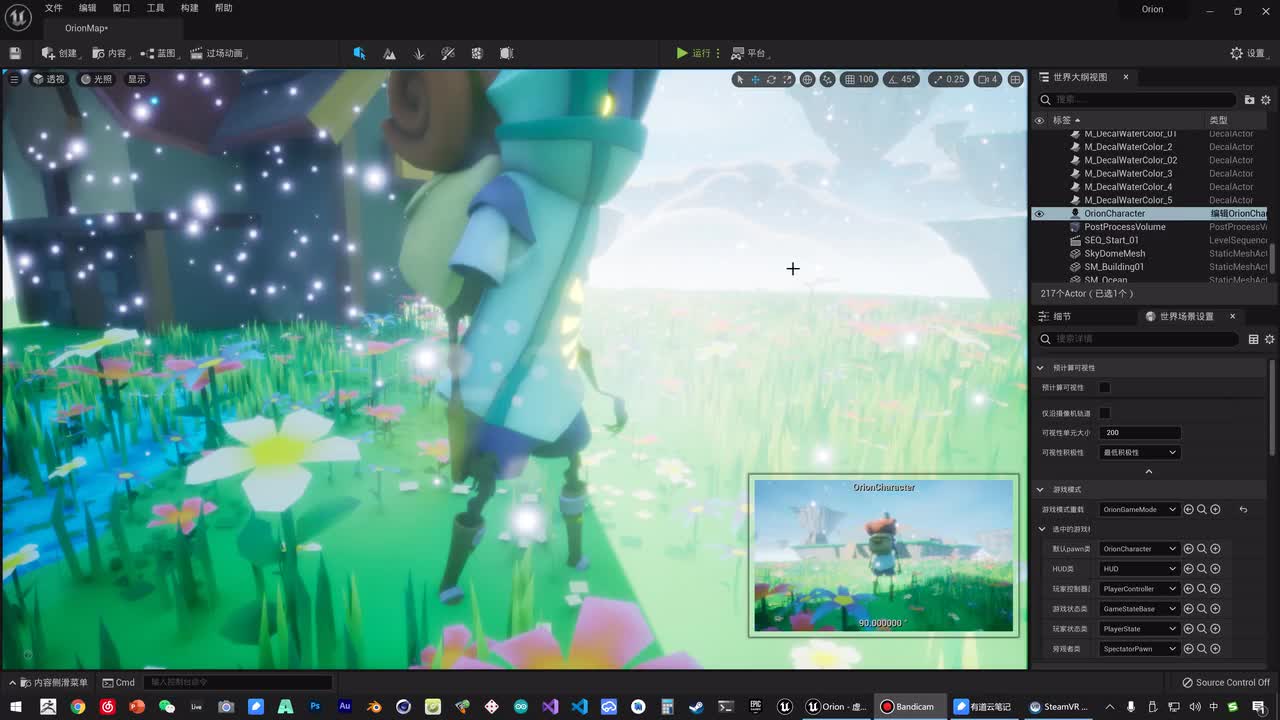The image size is (1280, 720).
Task: Select PostProcessVolume in the outliner
Action: tap(1125, 227)
